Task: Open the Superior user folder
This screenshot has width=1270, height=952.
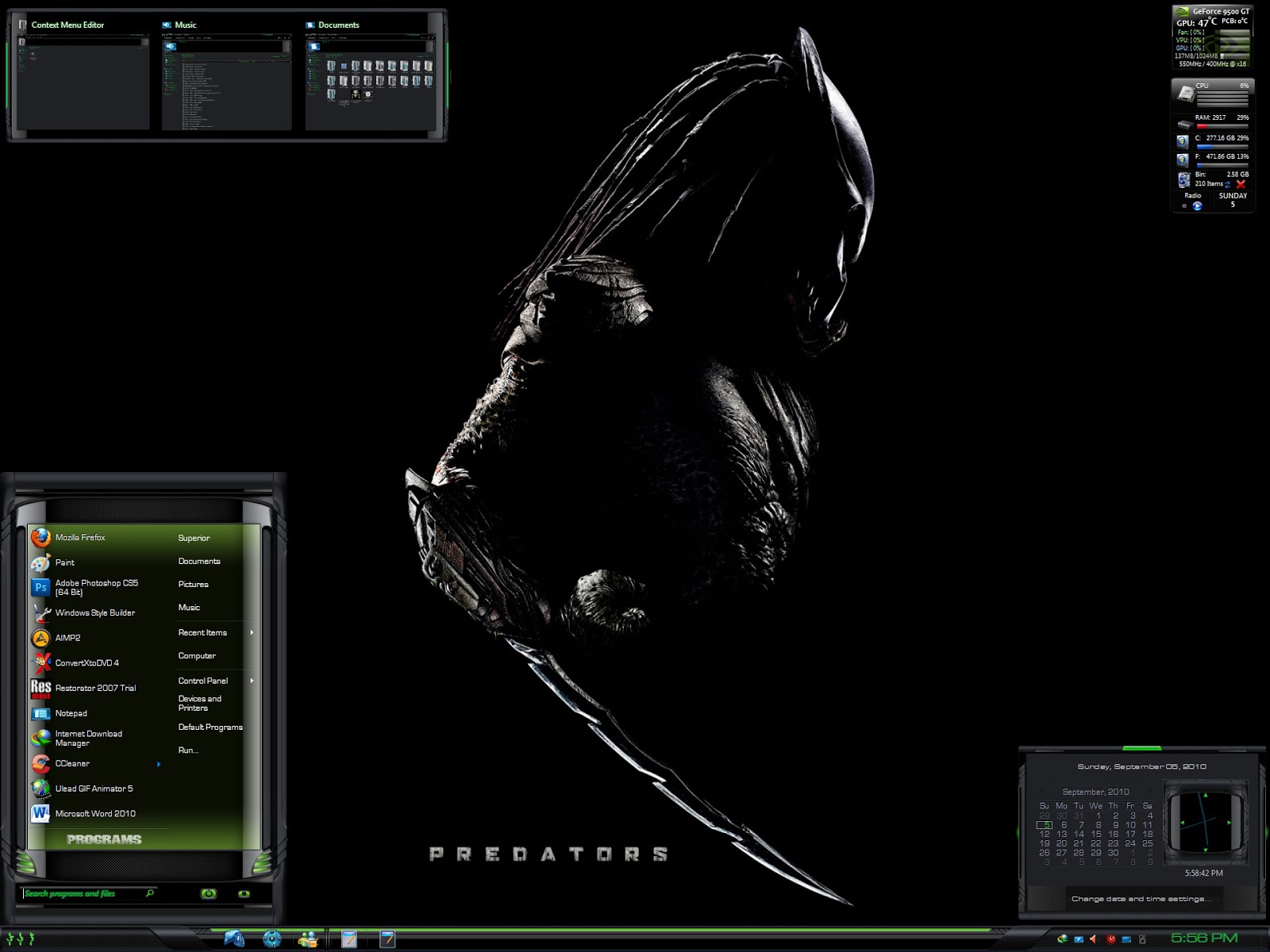Action: point(194,538)
